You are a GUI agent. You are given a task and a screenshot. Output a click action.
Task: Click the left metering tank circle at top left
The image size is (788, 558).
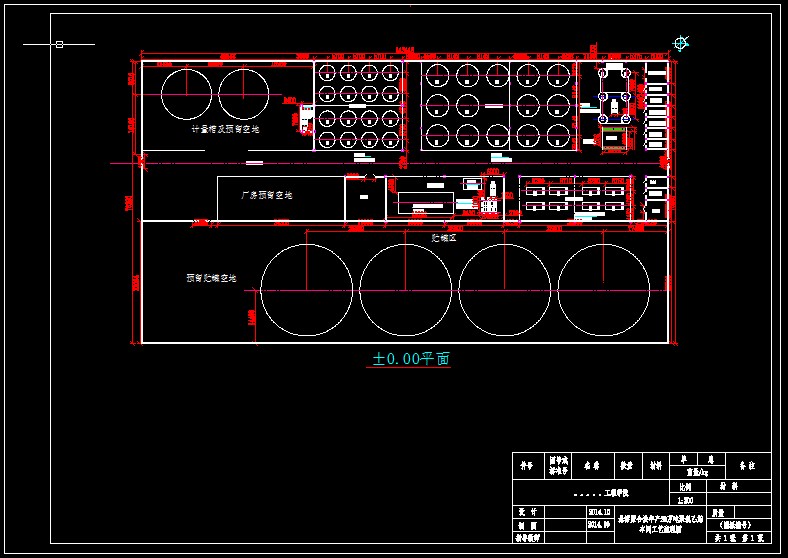(187, 93)
